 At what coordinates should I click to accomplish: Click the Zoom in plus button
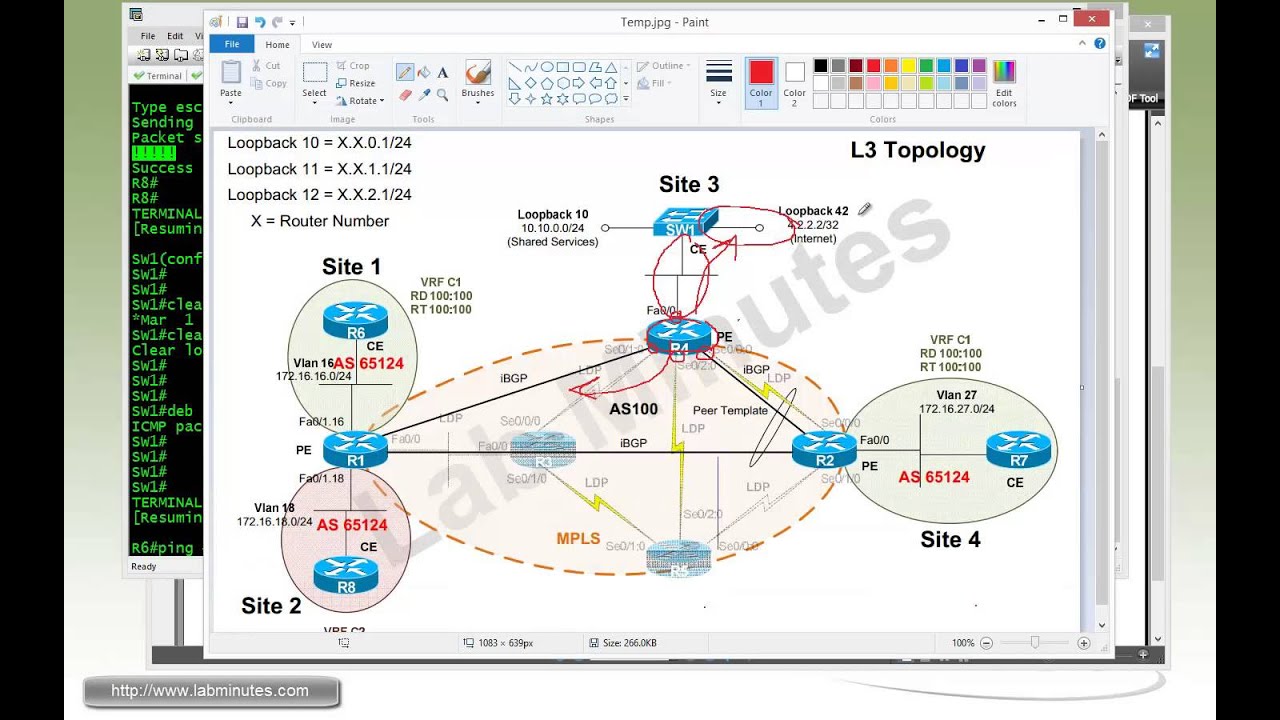[x=1084, y=643]
